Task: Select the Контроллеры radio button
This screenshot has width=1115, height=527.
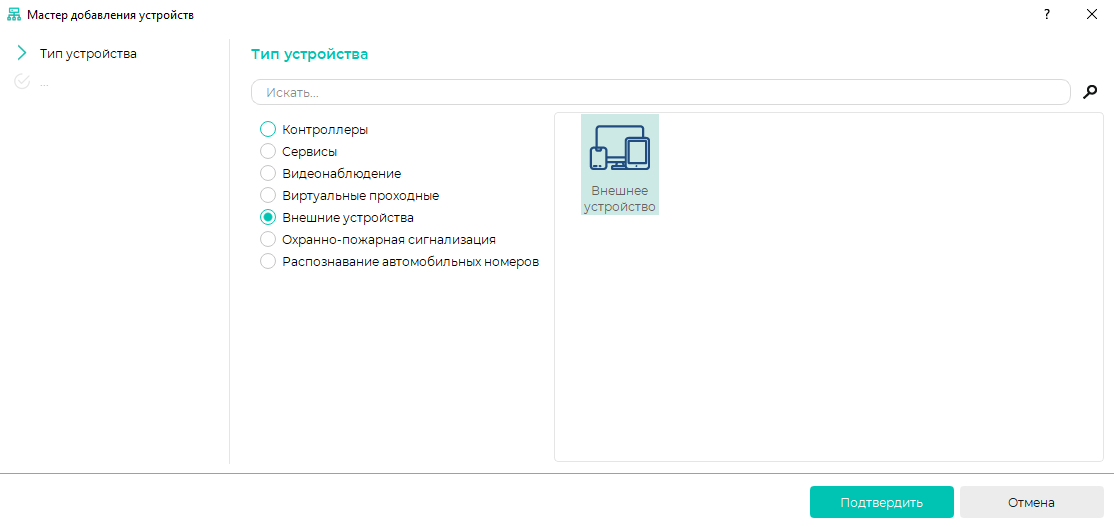Action: pos(267,129)
